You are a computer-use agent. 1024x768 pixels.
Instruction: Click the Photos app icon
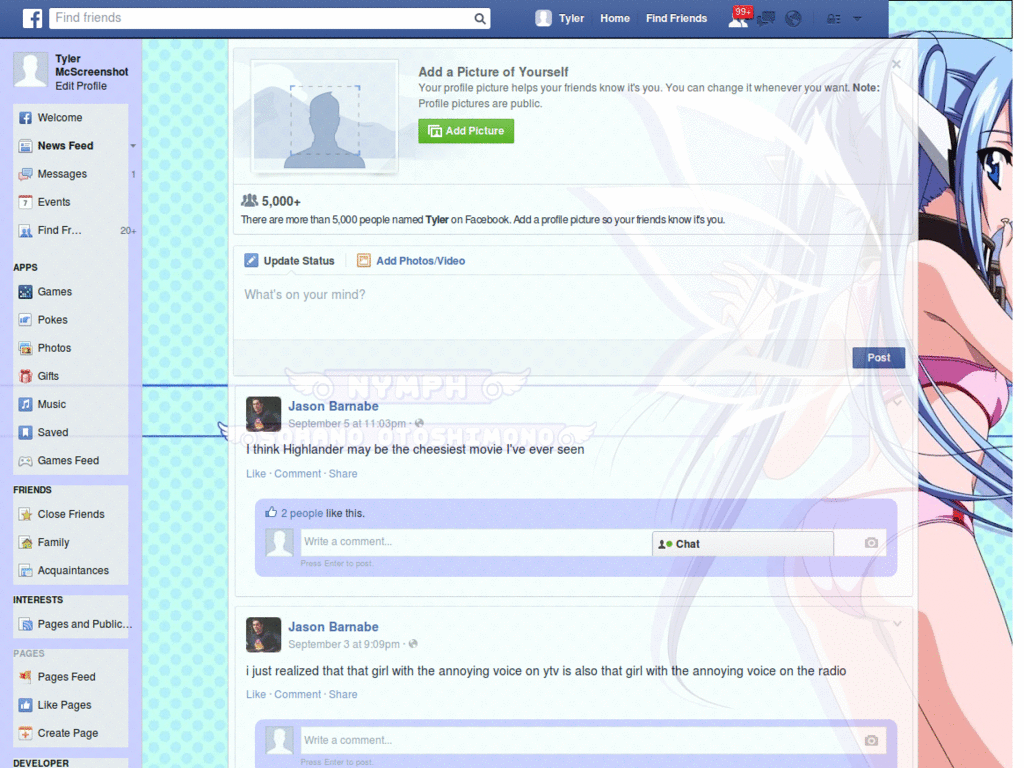coord(25,348)
